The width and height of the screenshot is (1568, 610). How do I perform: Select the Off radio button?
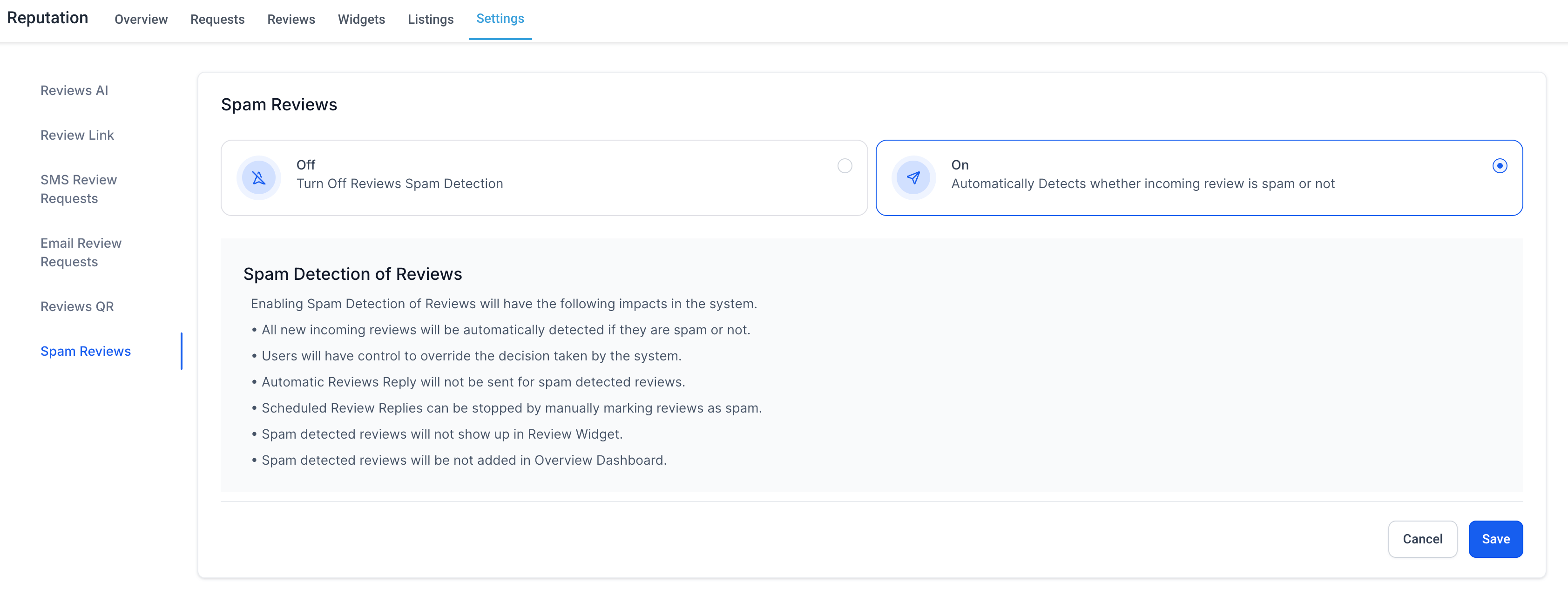[844, 166]
